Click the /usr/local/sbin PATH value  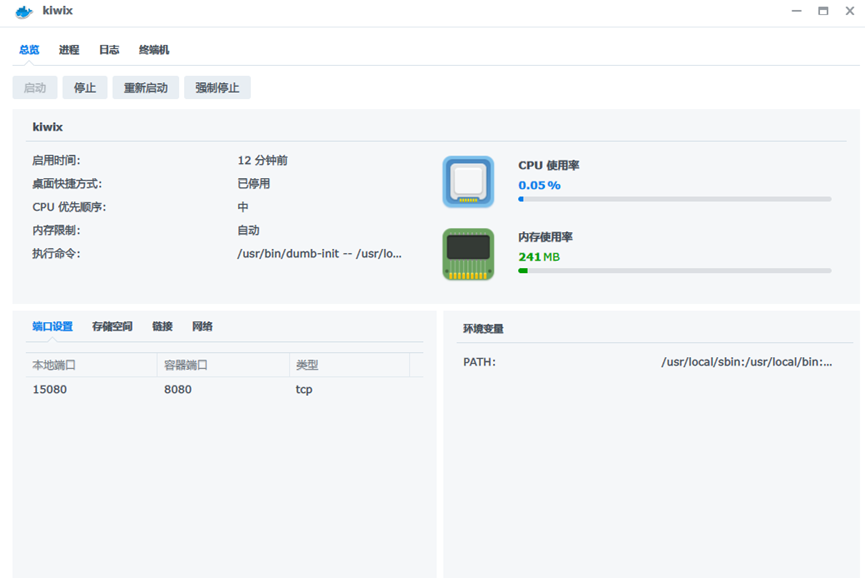pos(747,362)
